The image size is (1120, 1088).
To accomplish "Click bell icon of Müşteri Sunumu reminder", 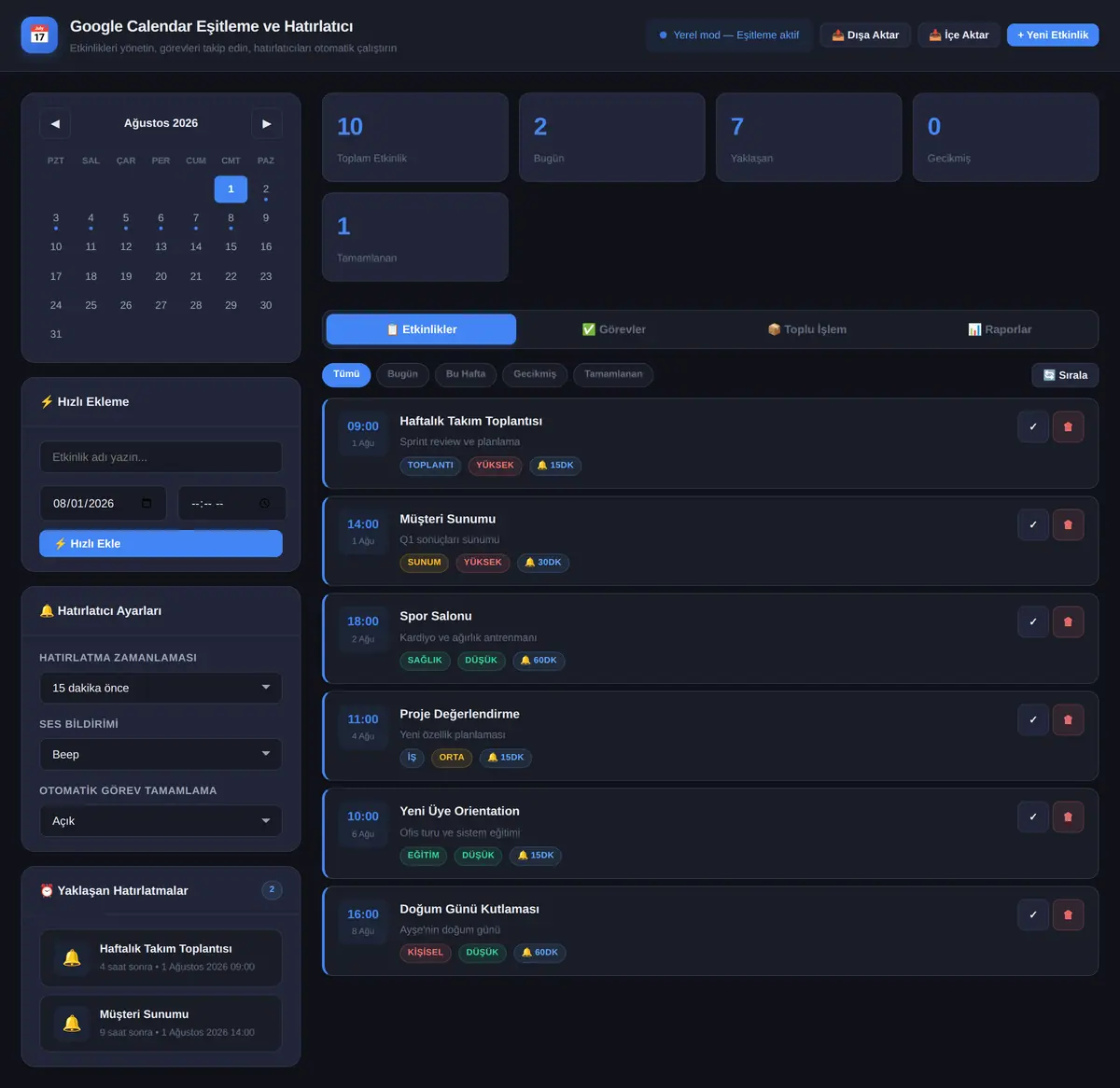I will [72, 1023].
